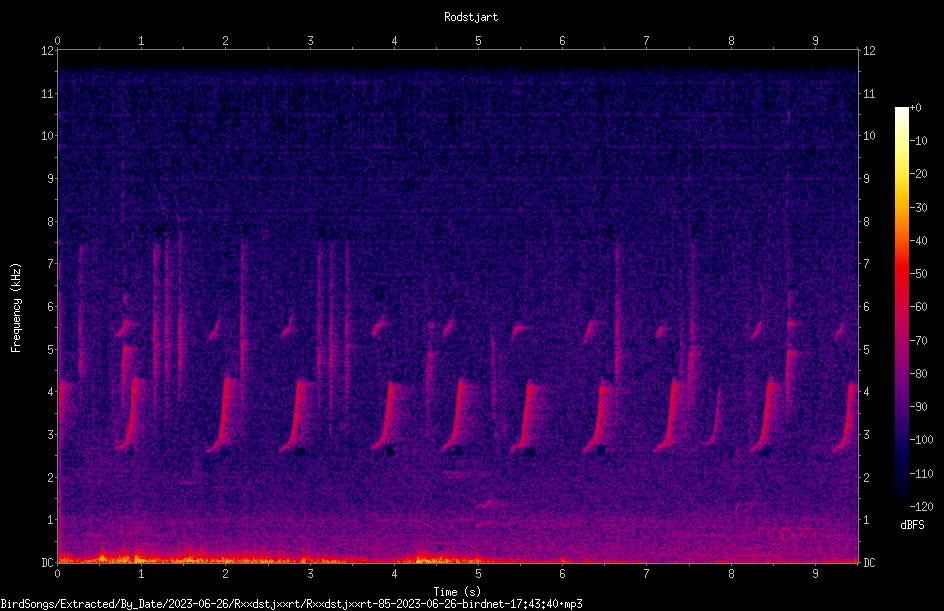Click the '-10' colorbar label
944x611 pixels.
click(x=918, y=141)
